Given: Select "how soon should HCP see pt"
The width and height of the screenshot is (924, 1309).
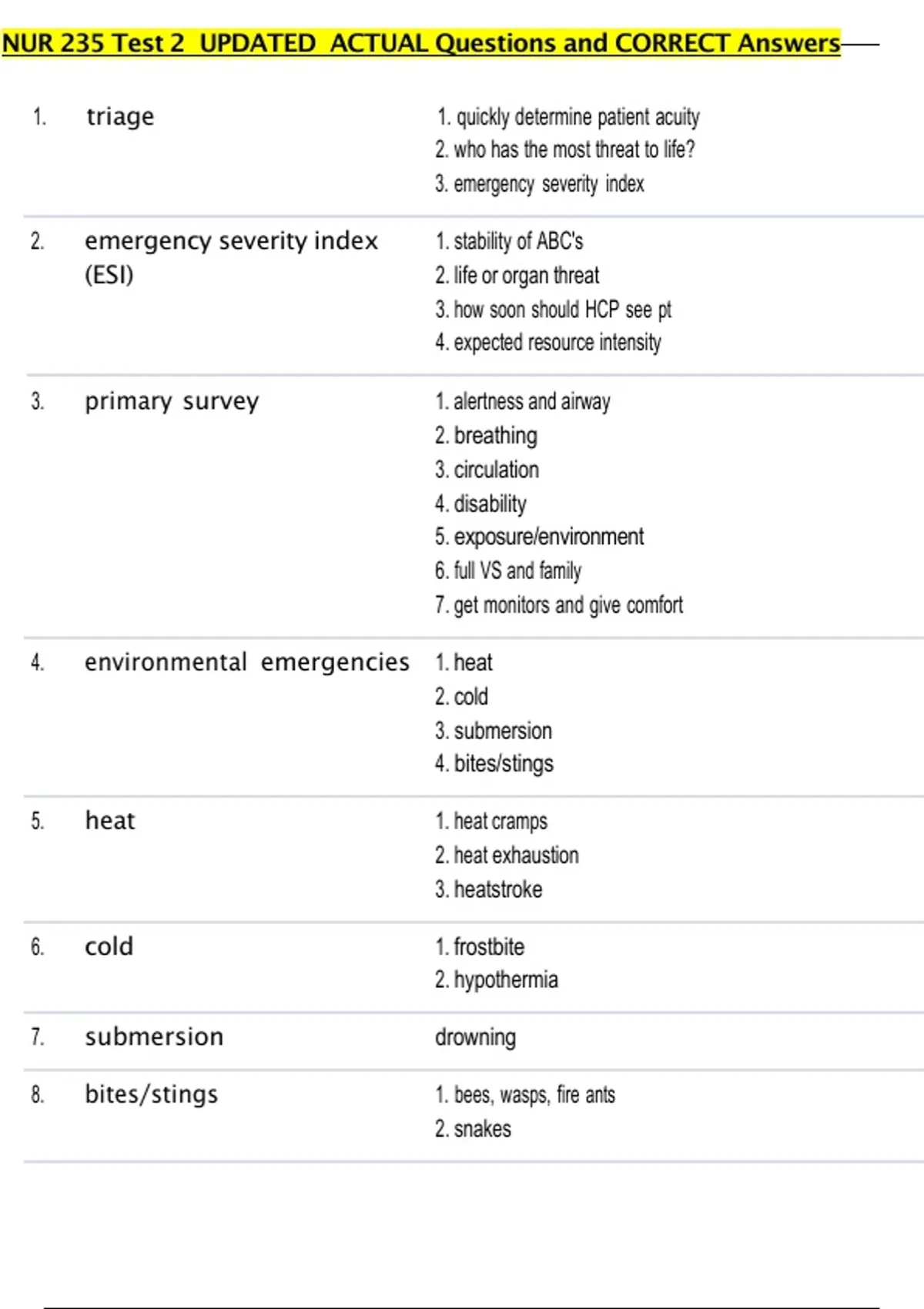Looking at the screenshot, I should [x=562, y=310].
